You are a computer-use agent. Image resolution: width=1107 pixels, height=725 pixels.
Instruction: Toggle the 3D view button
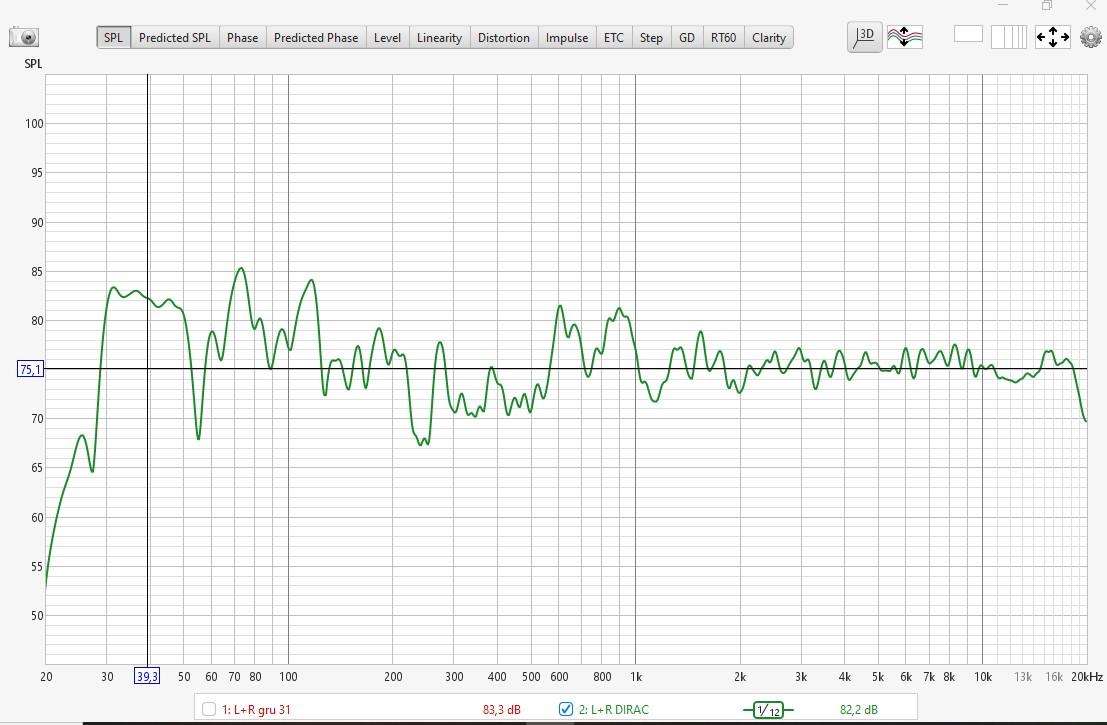click(864, 37)
